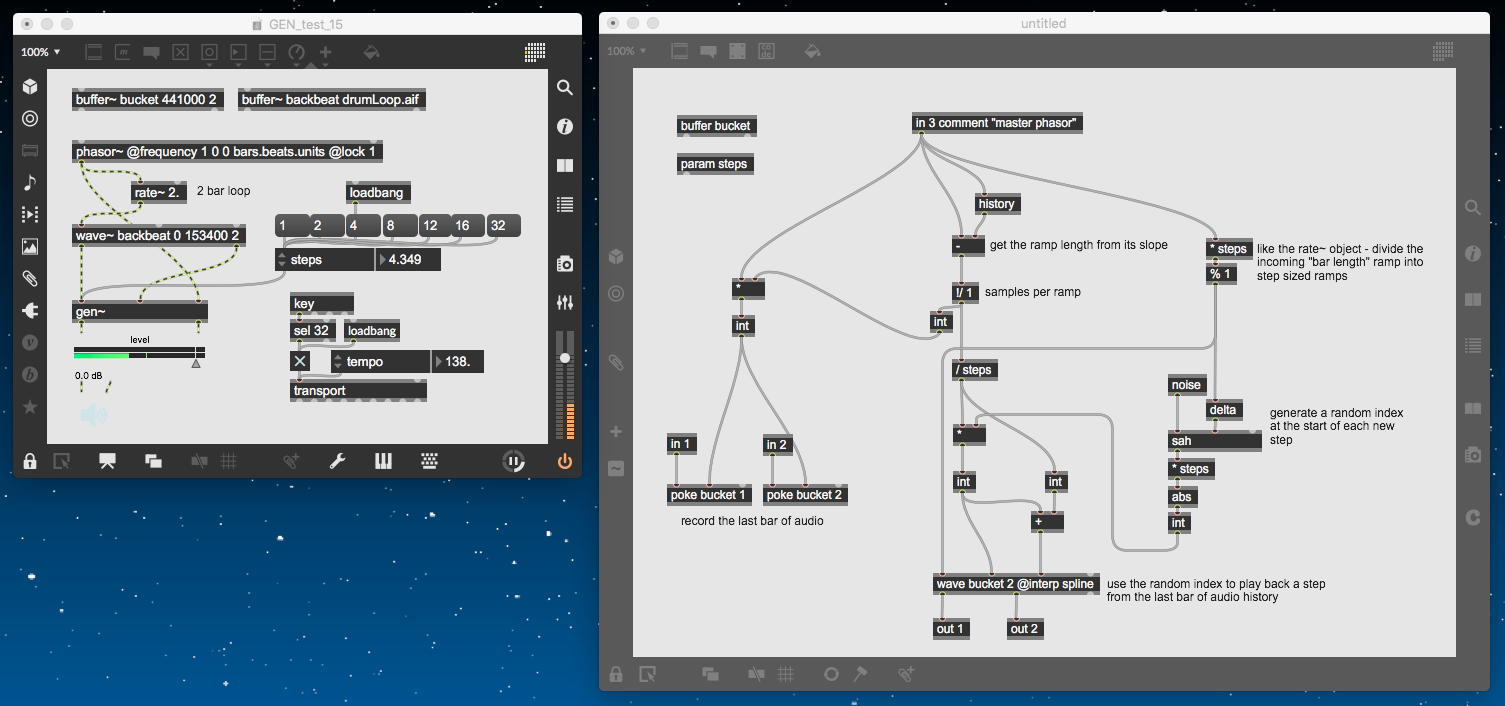Click the steps value field 4.349
The width and height of the screenshot is (1505, 706).
[409, 260]
